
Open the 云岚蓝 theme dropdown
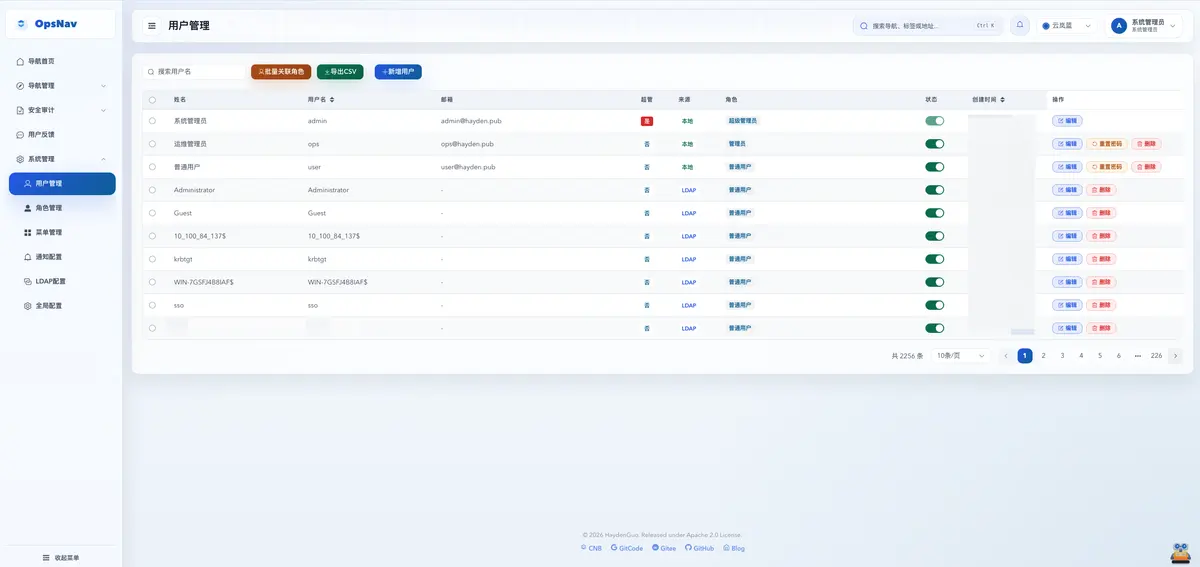click(x=1067, y=26)
